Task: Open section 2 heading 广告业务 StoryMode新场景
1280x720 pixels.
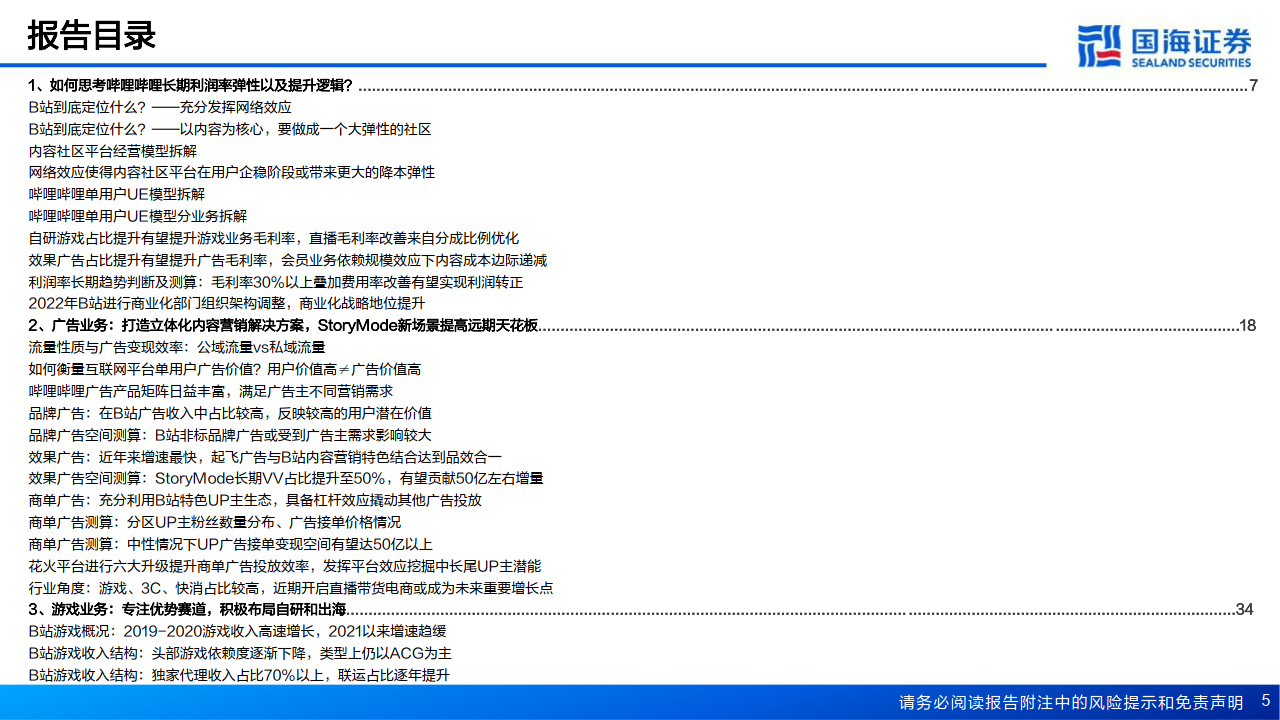Action: (283, 325)
